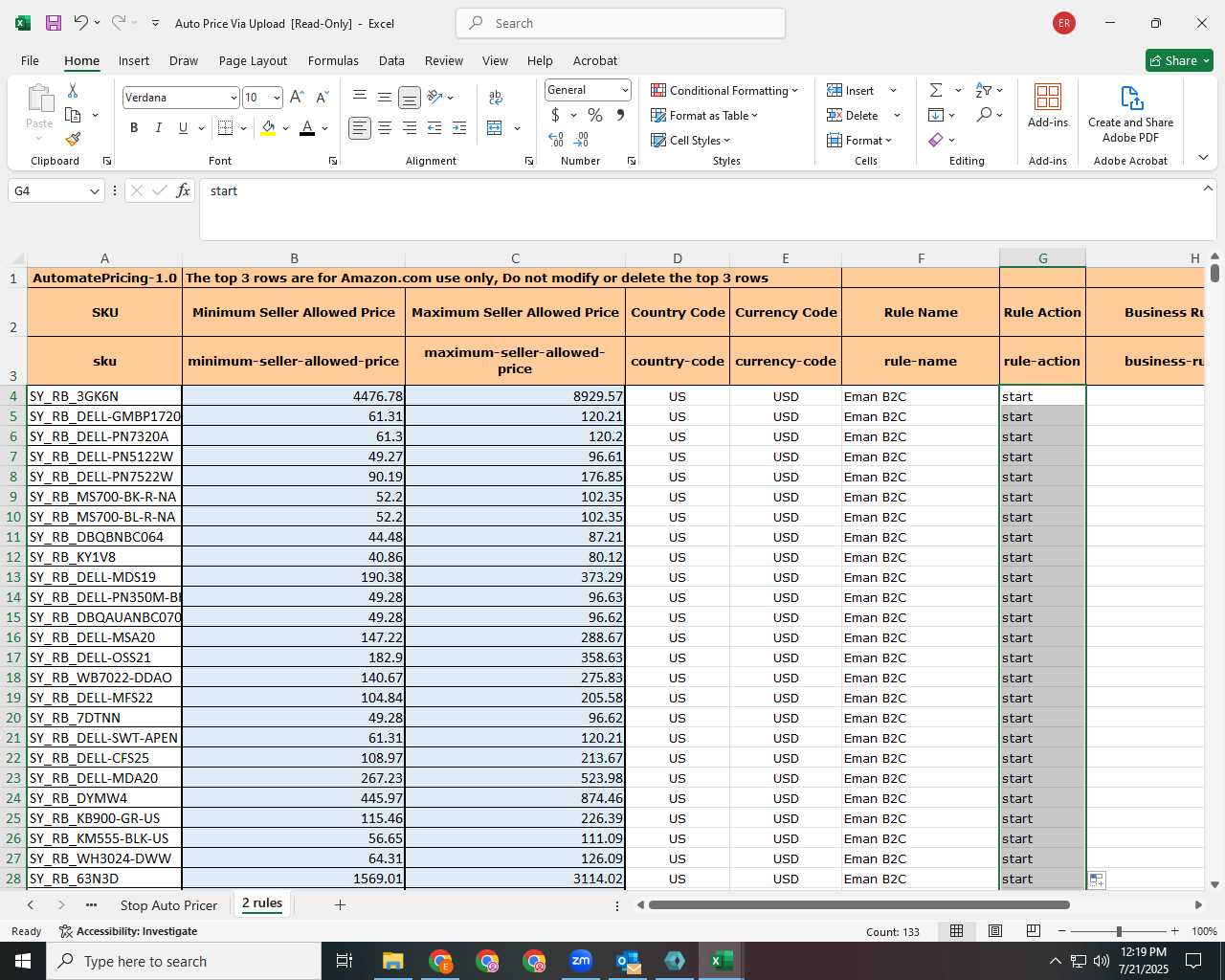Viewport: 1225px width, 980px height.
Task: Click the Auto Fill Options icon
Action: click(1097, 880)
